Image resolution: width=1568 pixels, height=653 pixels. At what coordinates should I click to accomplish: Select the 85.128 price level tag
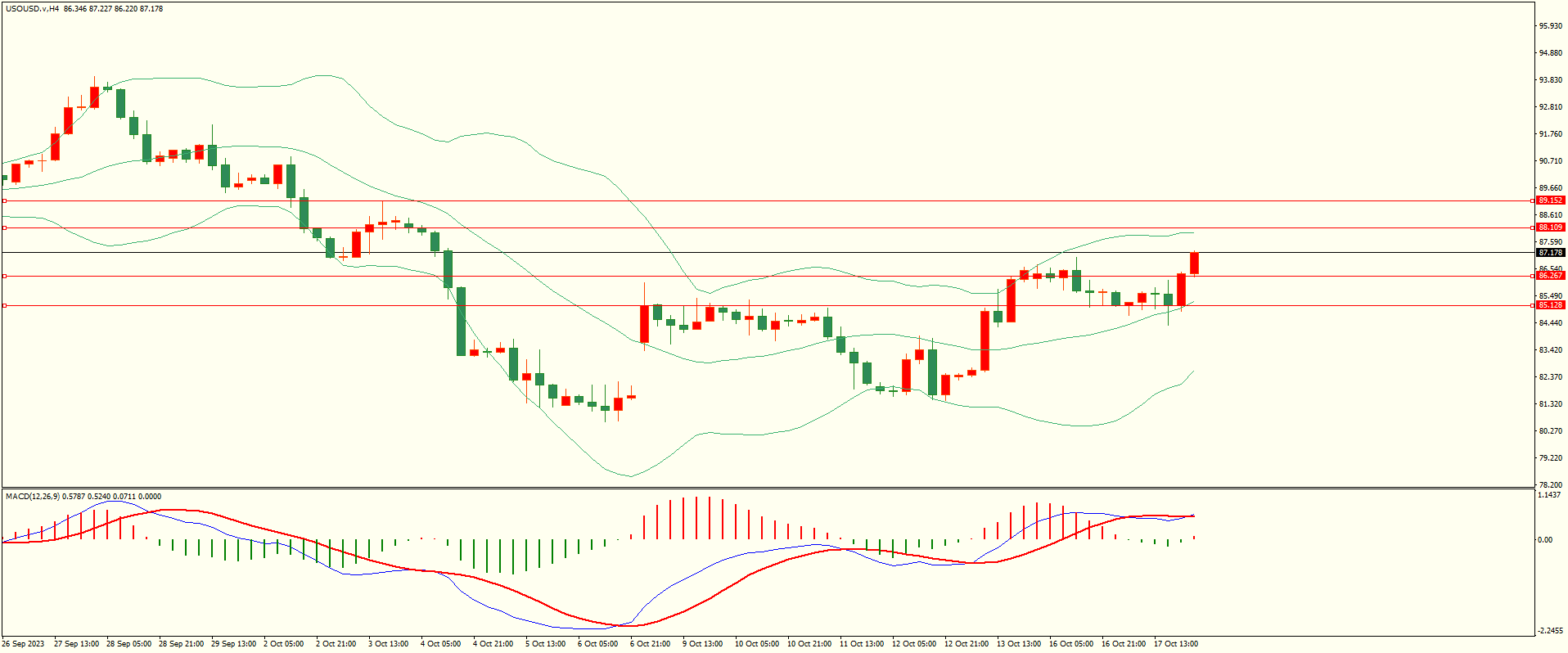tap(1550, 305)
